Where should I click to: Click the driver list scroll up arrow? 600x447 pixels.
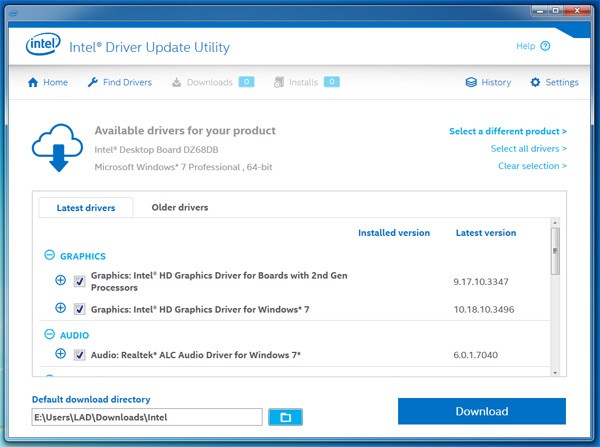[x=555, y=222]
